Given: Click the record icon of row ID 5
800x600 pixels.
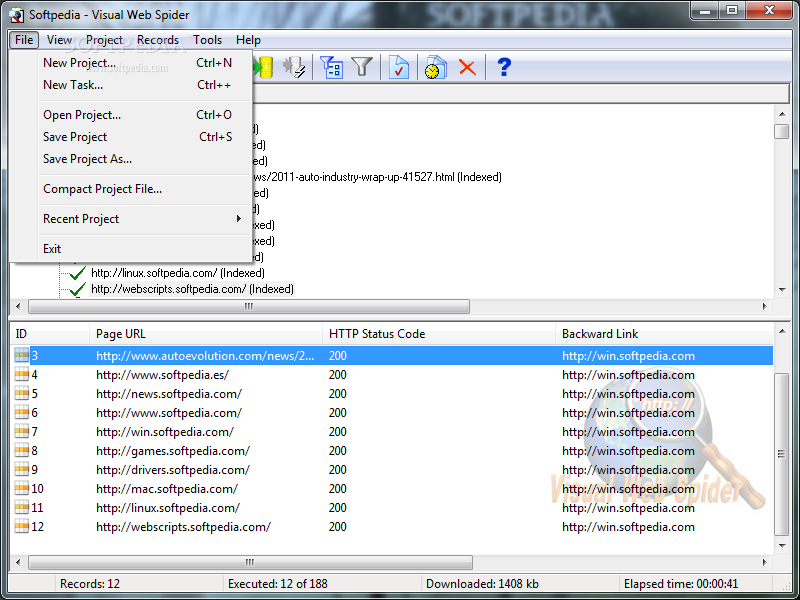Looking at the screenshot, I should [x=21, y=393].
